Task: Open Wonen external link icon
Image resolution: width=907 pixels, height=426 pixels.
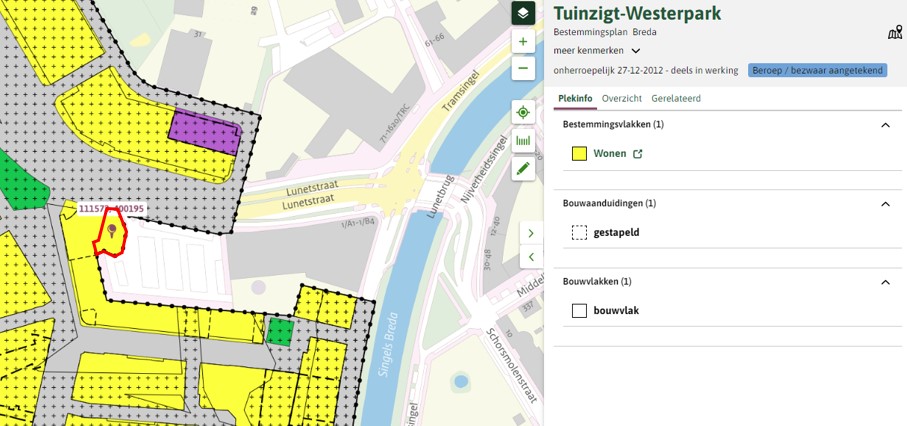Action: (637, 154)
